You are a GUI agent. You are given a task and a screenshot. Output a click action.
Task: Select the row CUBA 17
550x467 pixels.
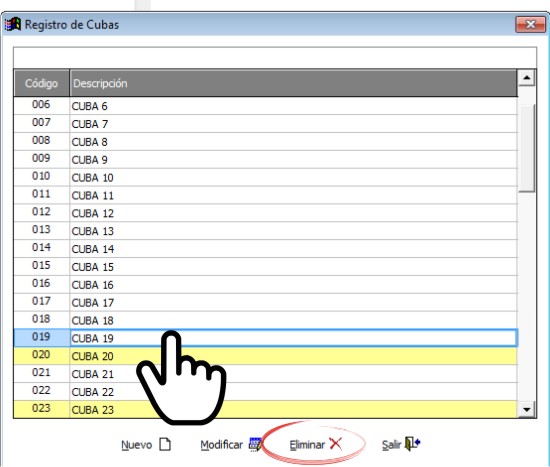click(x=266, y=302)
